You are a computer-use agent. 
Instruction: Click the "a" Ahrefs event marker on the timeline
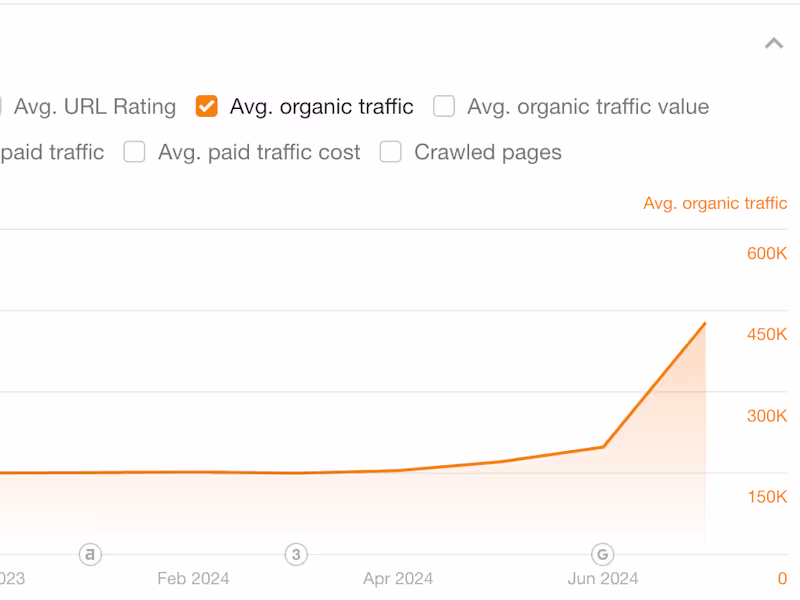pos(90,555)
